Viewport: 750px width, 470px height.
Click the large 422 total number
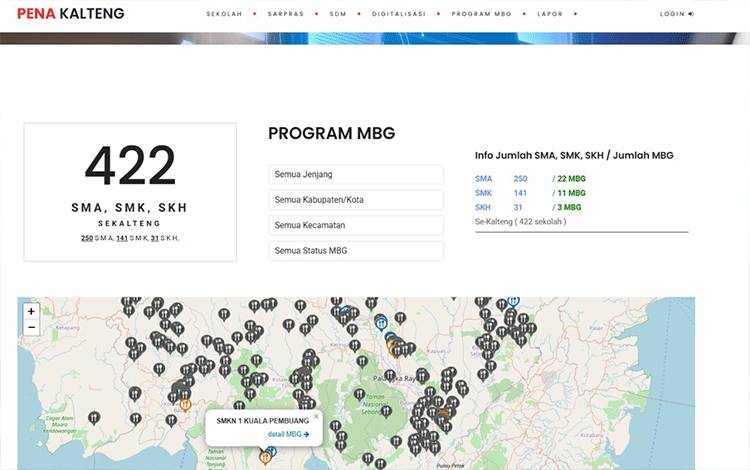(x=130, y=165)
